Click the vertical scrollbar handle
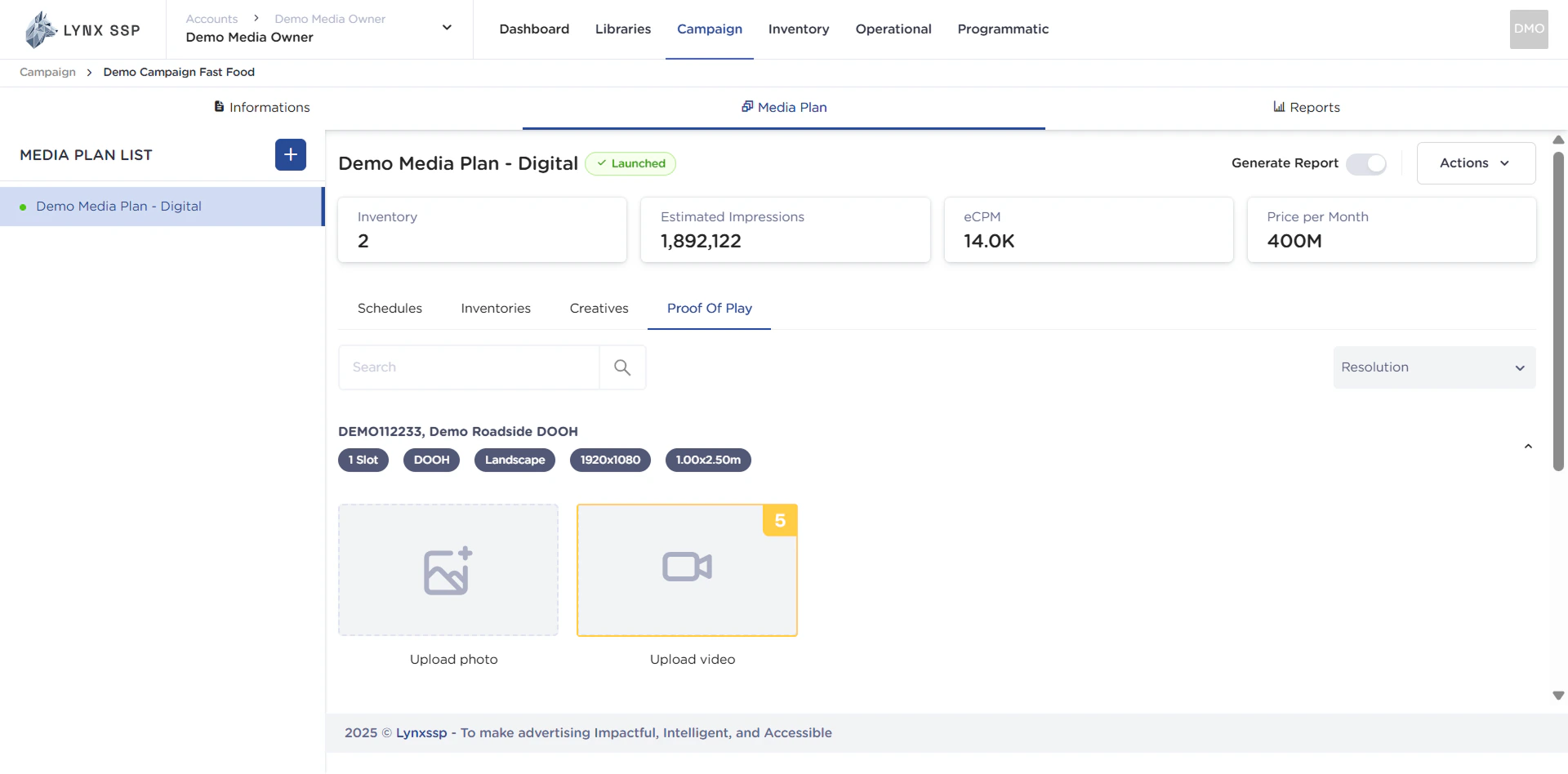This screenshot has width=1568, height=774. click(x=1558, y=310)
